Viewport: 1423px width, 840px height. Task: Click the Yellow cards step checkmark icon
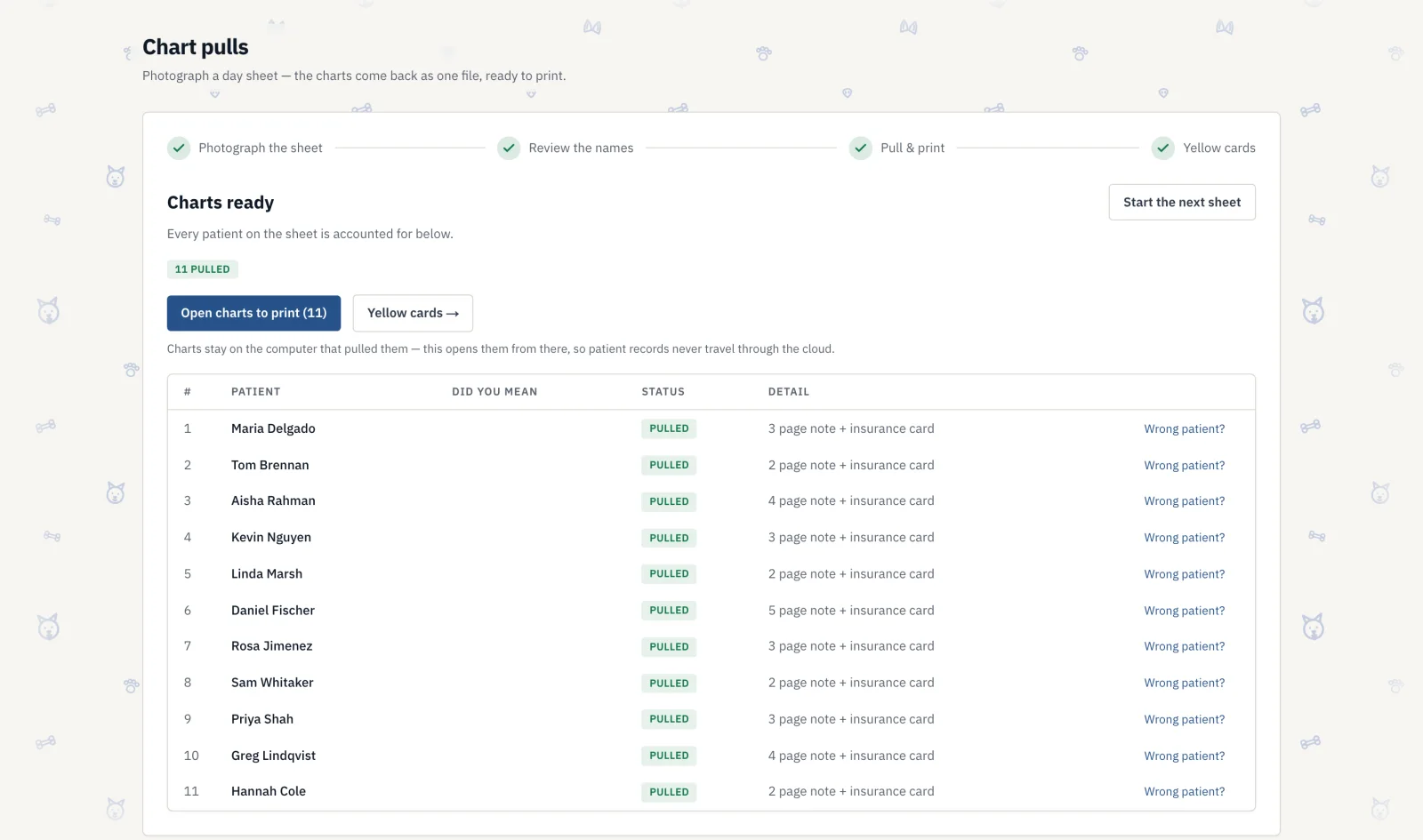[x=1163, y=148]
